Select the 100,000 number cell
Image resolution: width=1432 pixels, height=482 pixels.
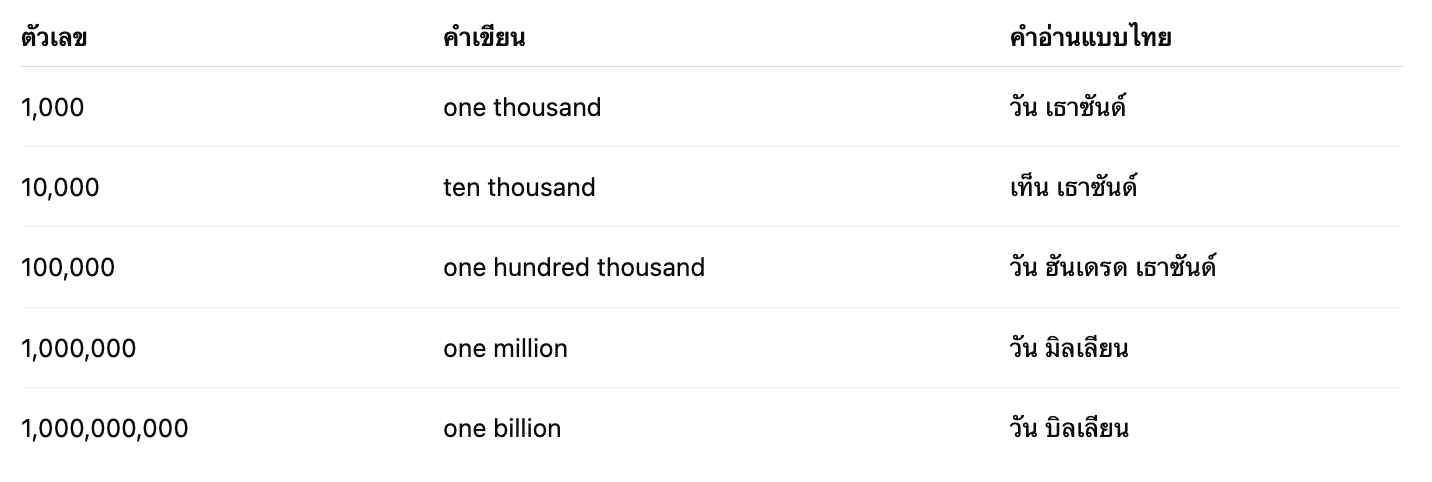tap(68, 267)
